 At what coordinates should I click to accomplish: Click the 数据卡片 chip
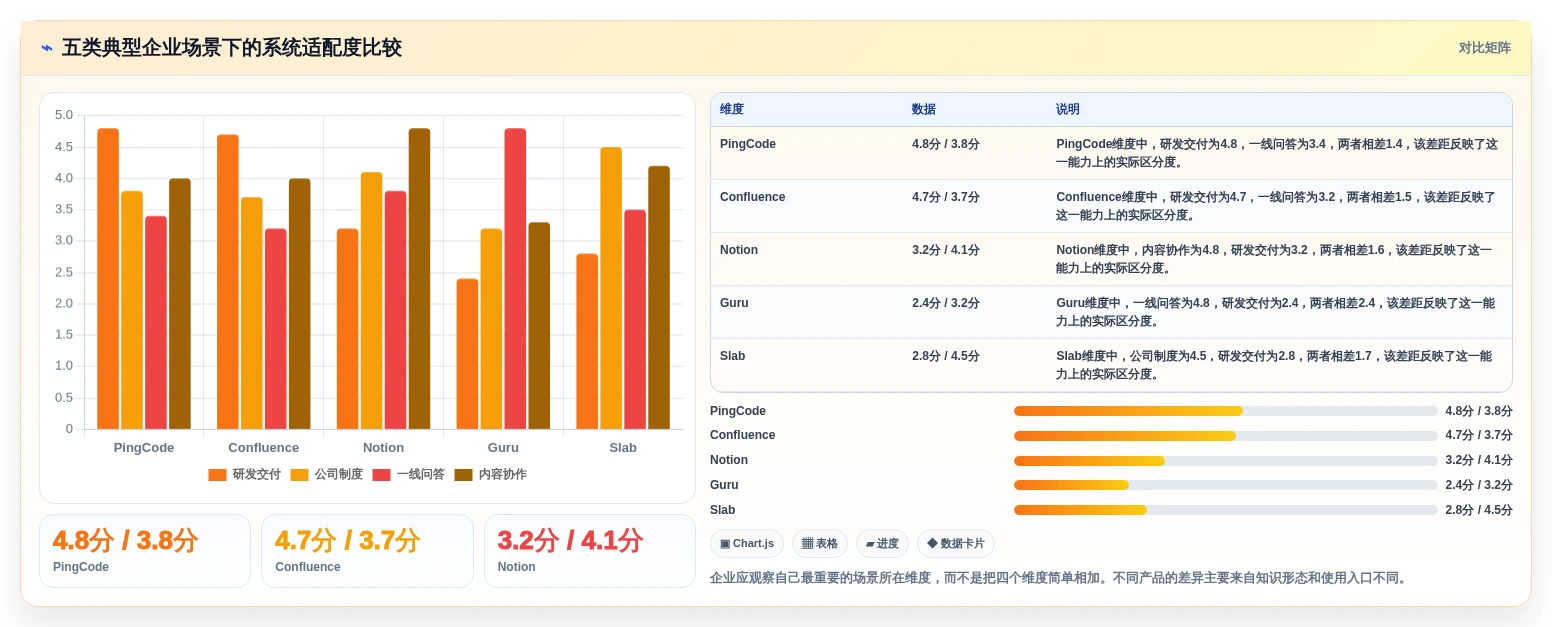click(x=956, y=544)
